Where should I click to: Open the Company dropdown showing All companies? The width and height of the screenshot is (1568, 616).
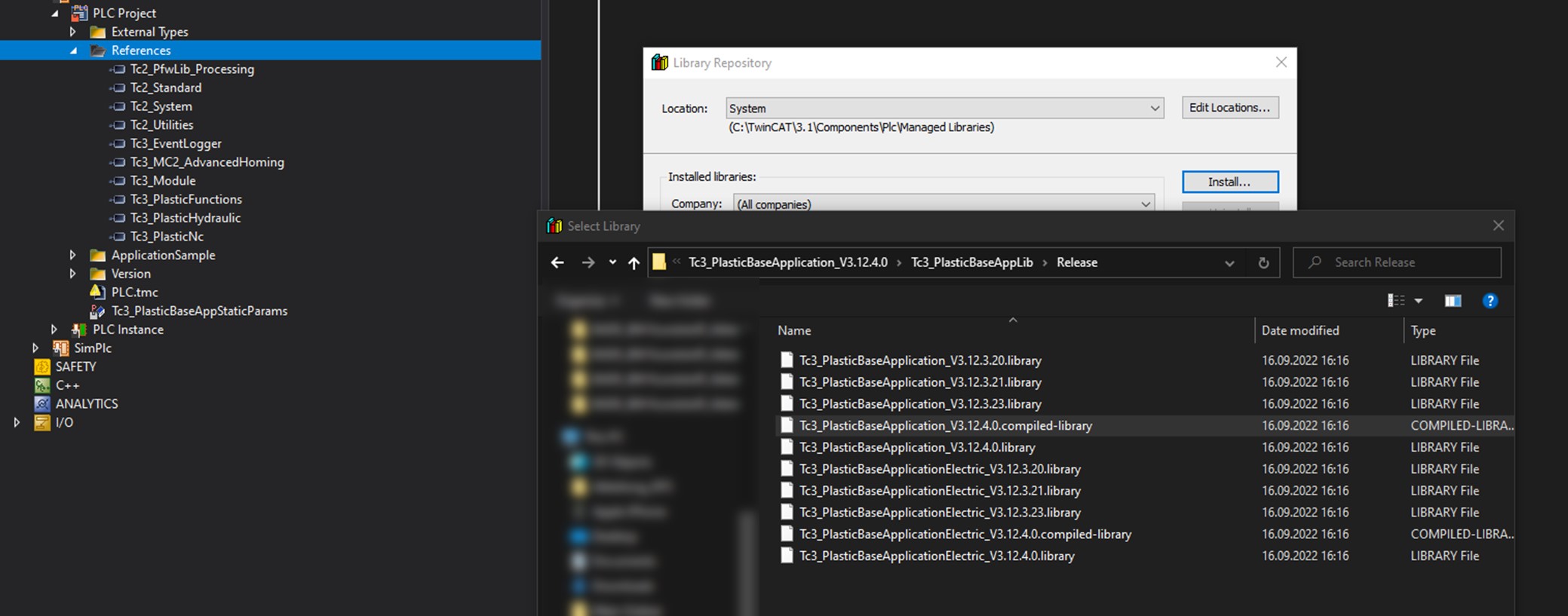click(x=944, y=204)
